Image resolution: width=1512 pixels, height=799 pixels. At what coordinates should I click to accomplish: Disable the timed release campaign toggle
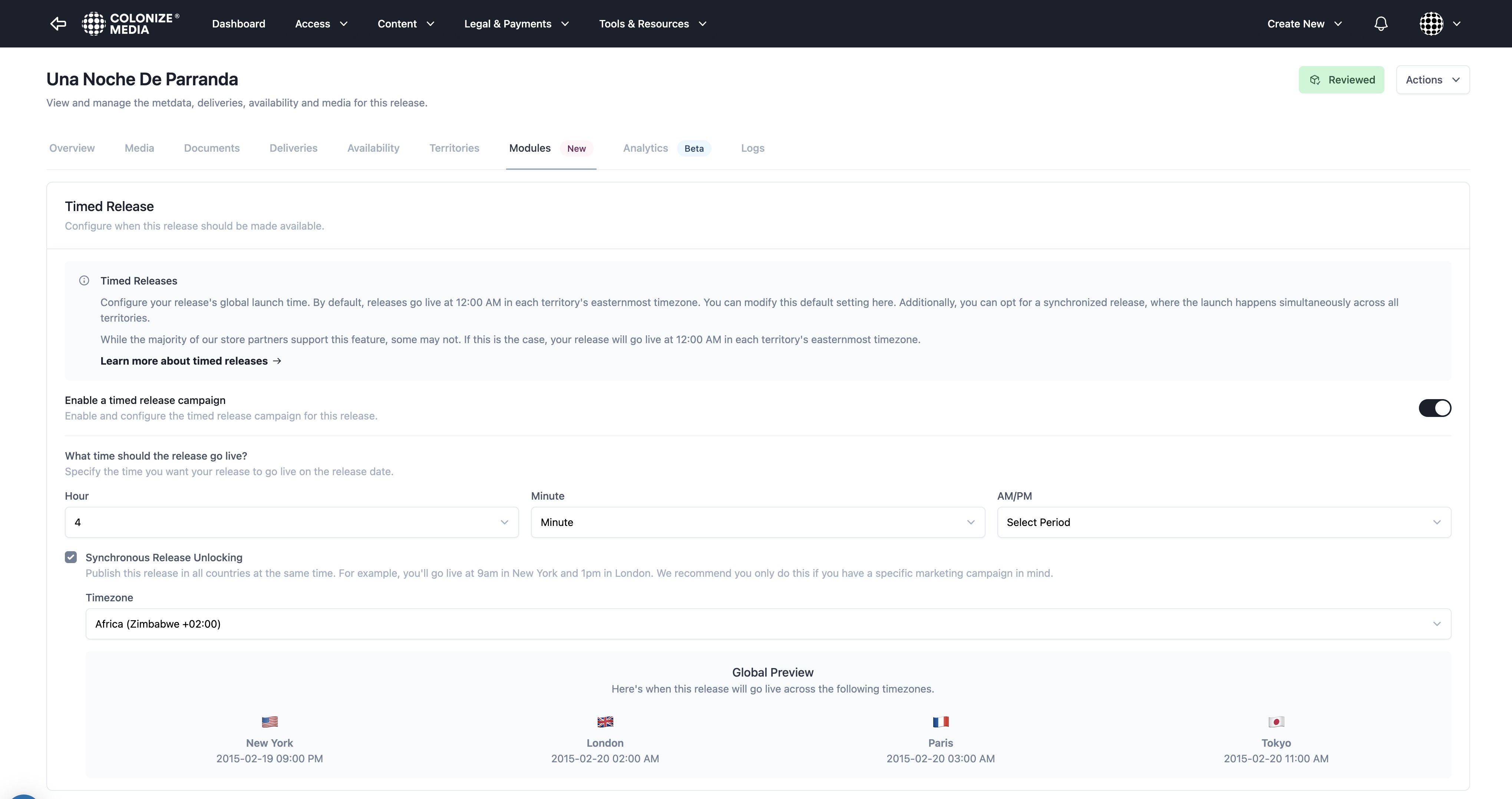[x=1435, y=408]
